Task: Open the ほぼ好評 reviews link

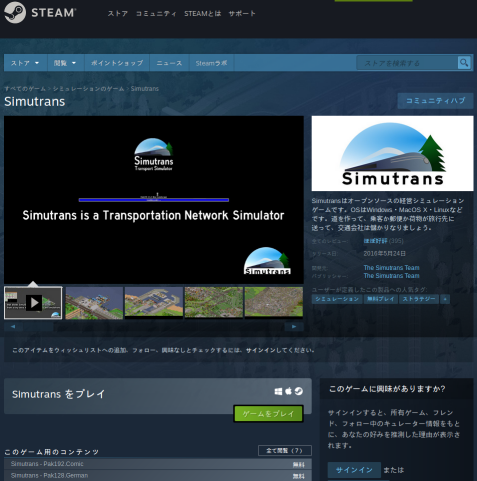Action: pyautogui.click(x=375, y=241)
